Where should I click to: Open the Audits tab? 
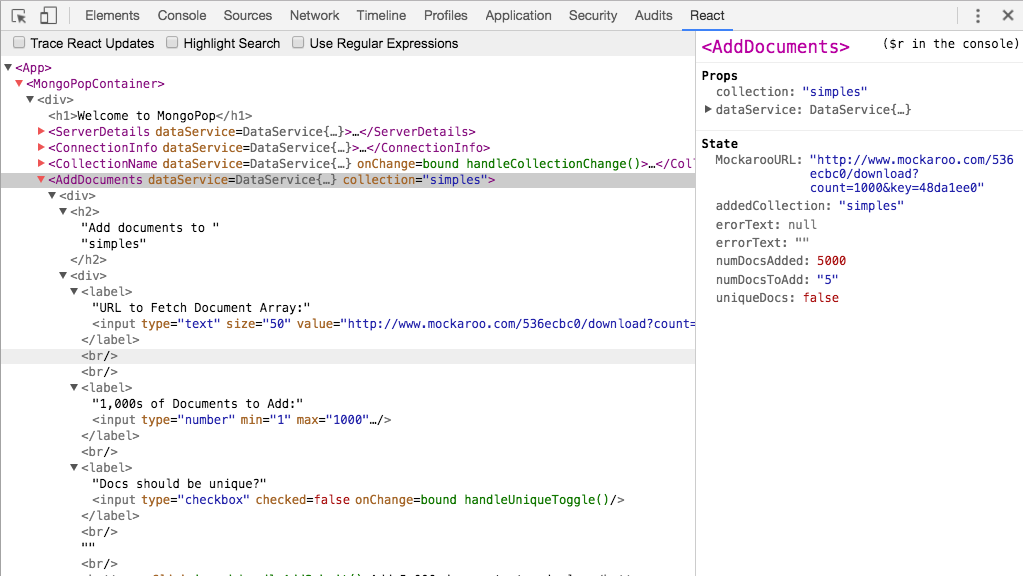tap(653, 16)
